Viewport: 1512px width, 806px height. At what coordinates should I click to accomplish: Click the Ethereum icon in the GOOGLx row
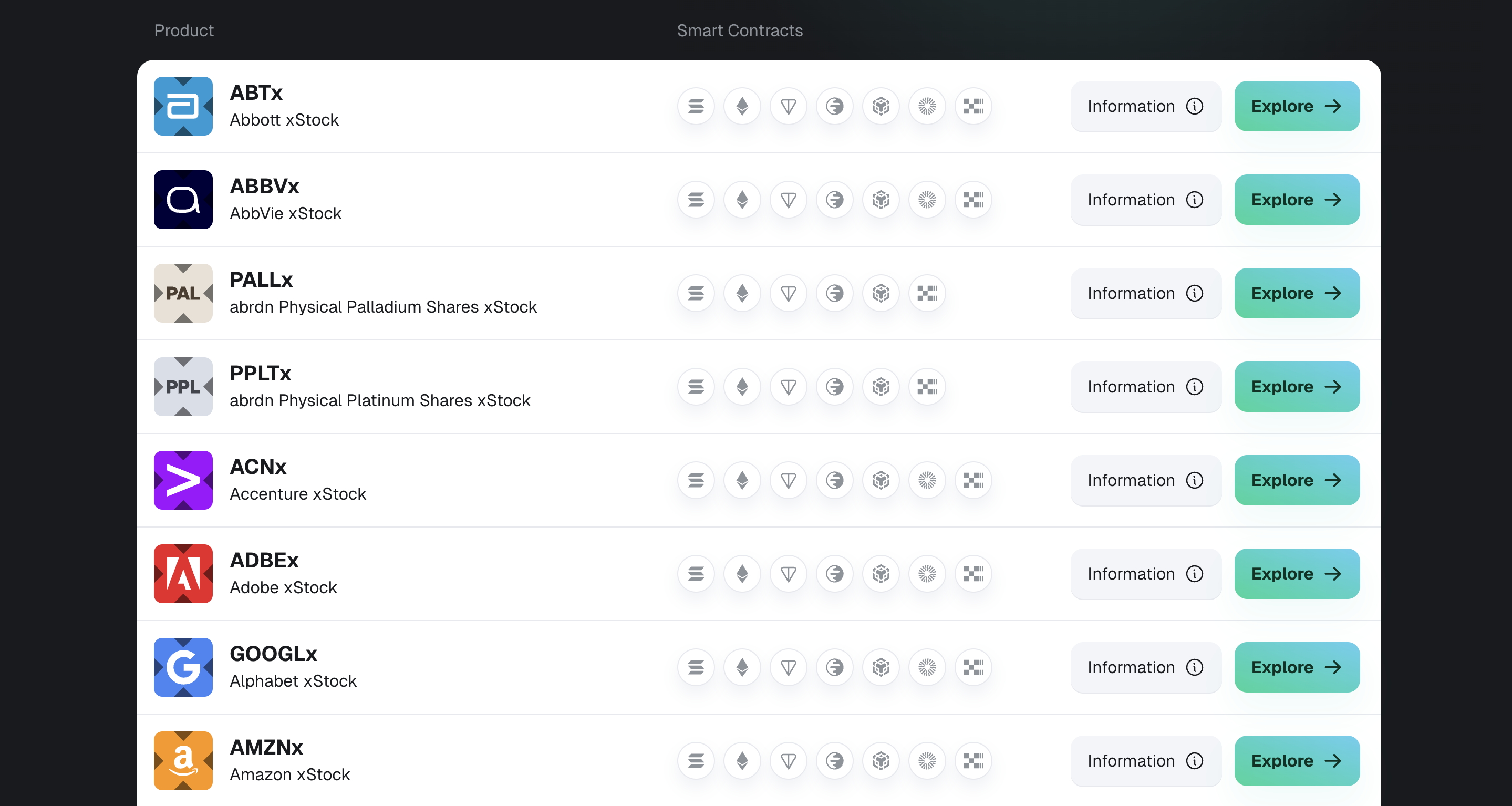tap(742, 667)
